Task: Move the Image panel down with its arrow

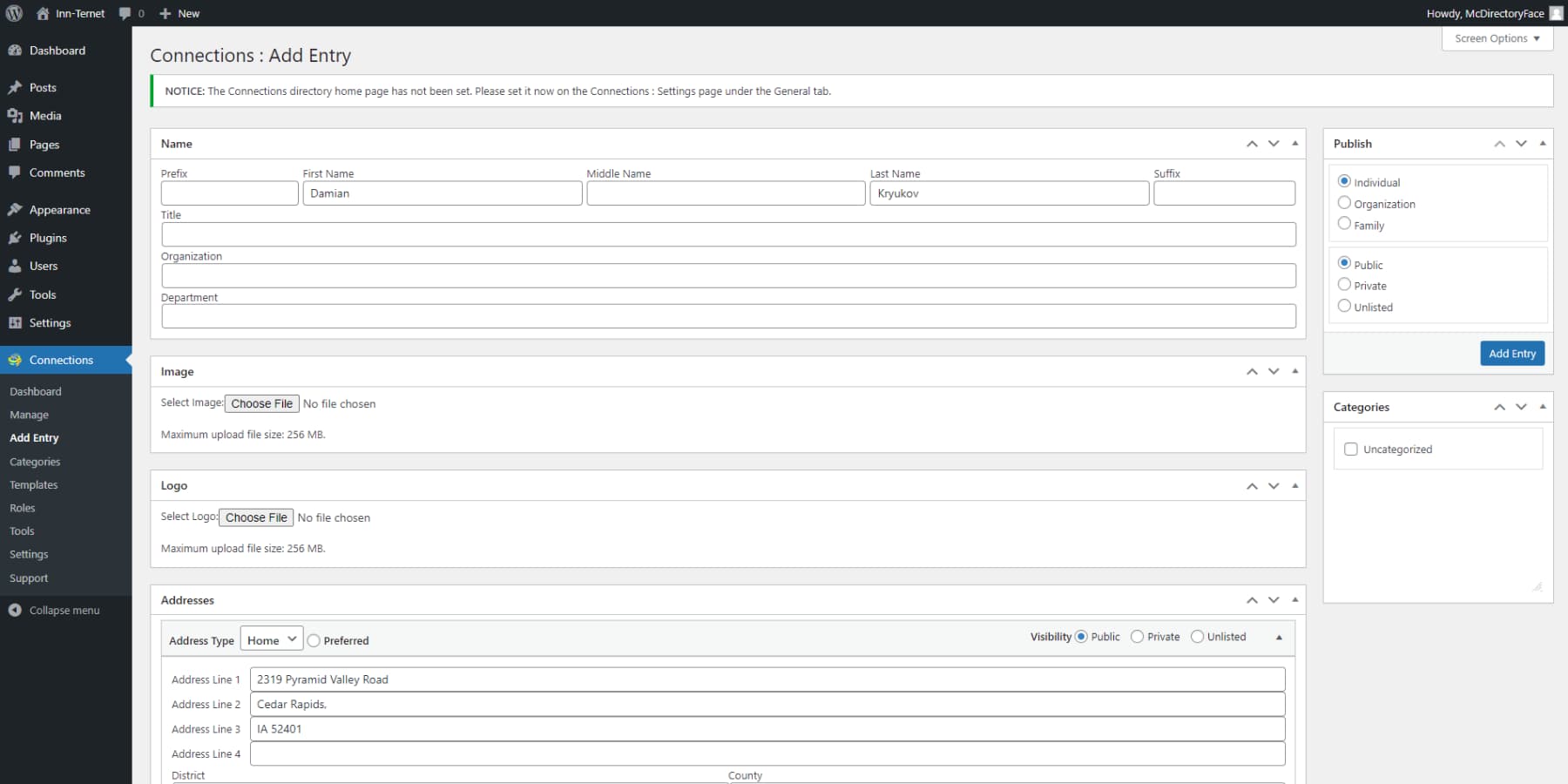Action: pyautogui.click(x=1273, y=371)
